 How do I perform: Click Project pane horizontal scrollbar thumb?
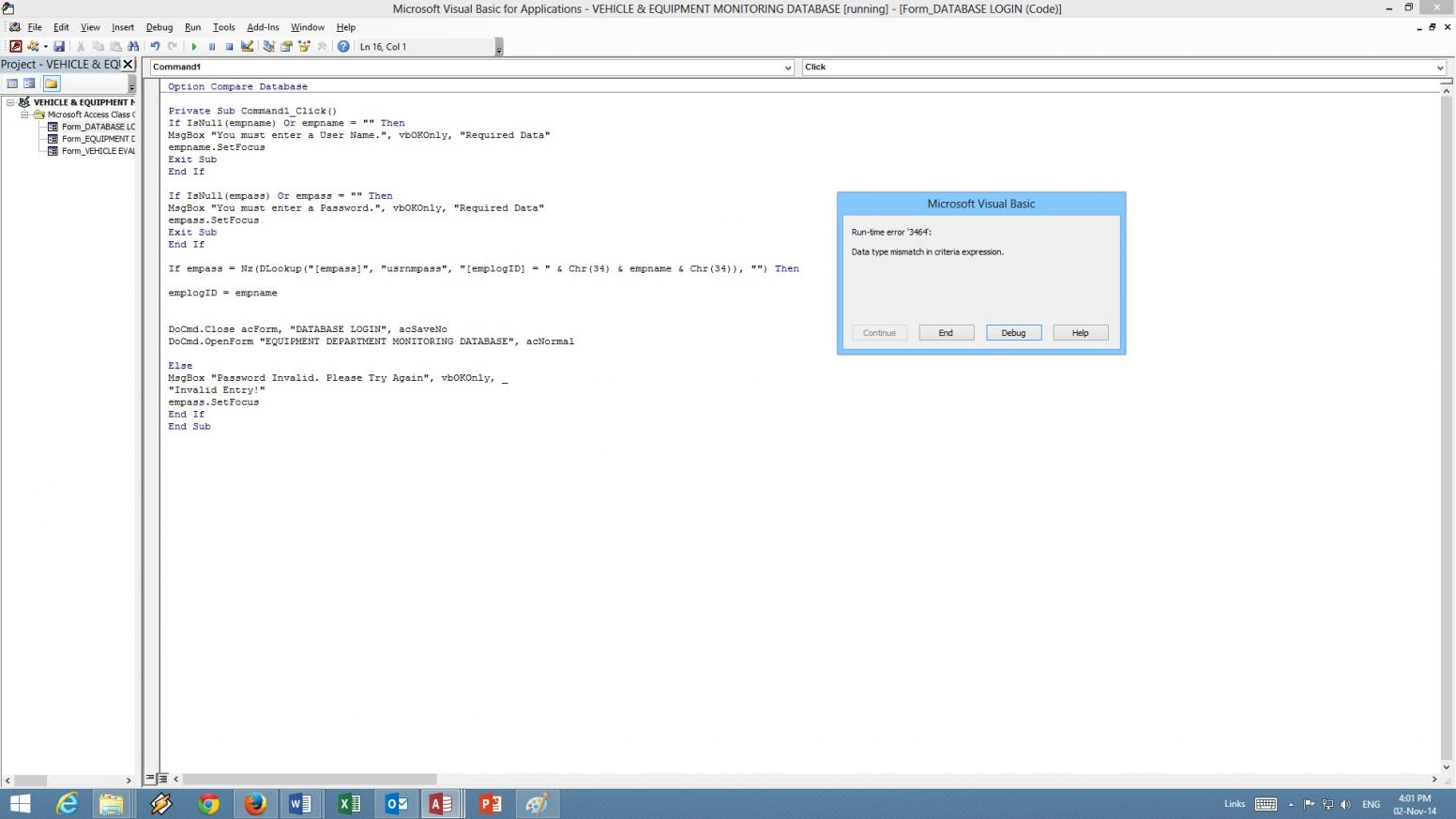(x=30, y=781)
